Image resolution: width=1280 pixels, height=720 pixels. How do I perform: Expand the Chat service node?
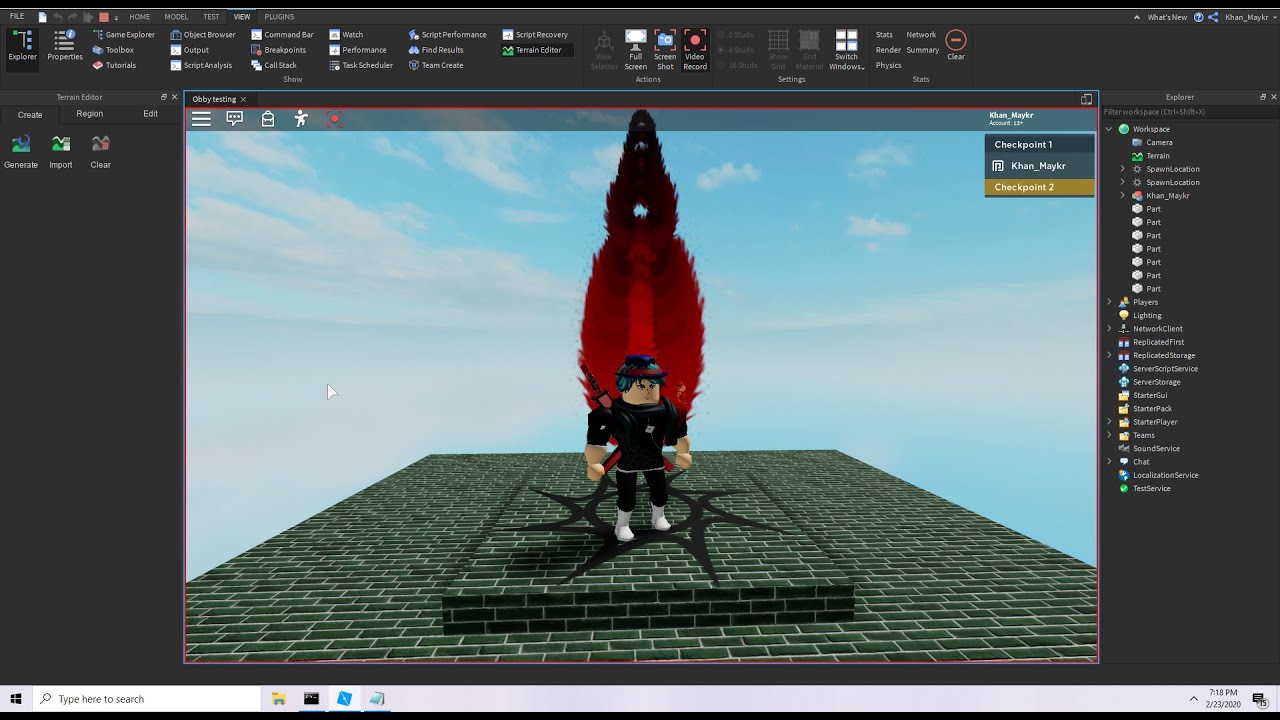click(x=1109, y=462)
